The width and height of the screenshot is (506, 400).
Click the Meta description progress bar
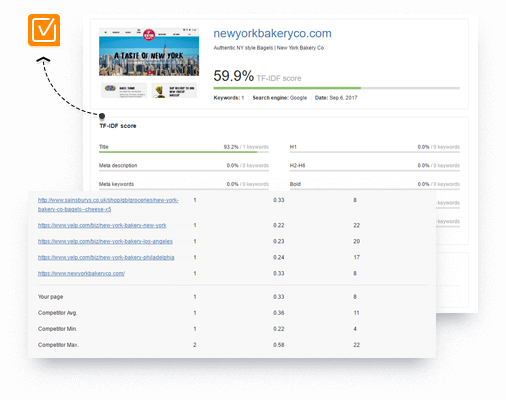184,171
